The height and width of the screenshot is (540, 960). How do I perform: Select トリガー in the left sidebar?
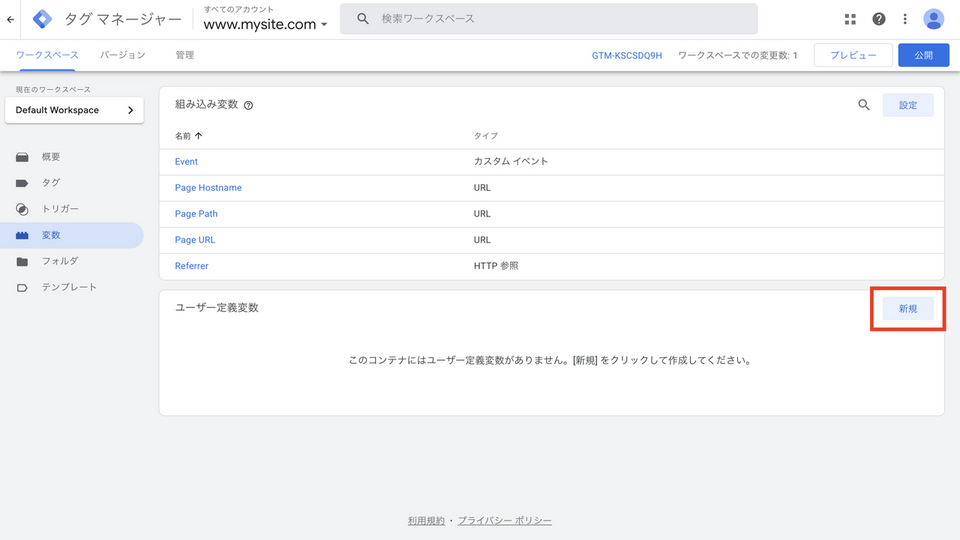coord(60,209)
